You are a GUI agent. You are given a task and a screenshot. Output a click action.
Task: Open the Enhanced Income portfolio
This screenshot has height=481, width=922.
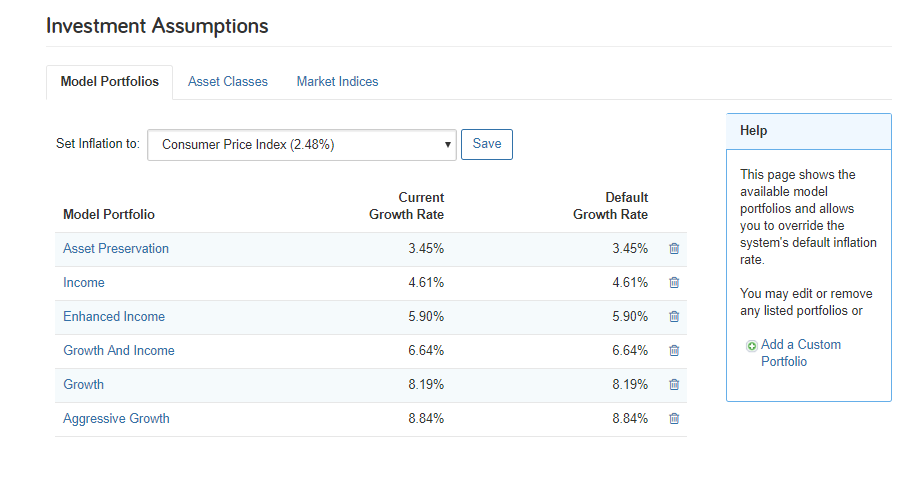click(x=114, y=317)
